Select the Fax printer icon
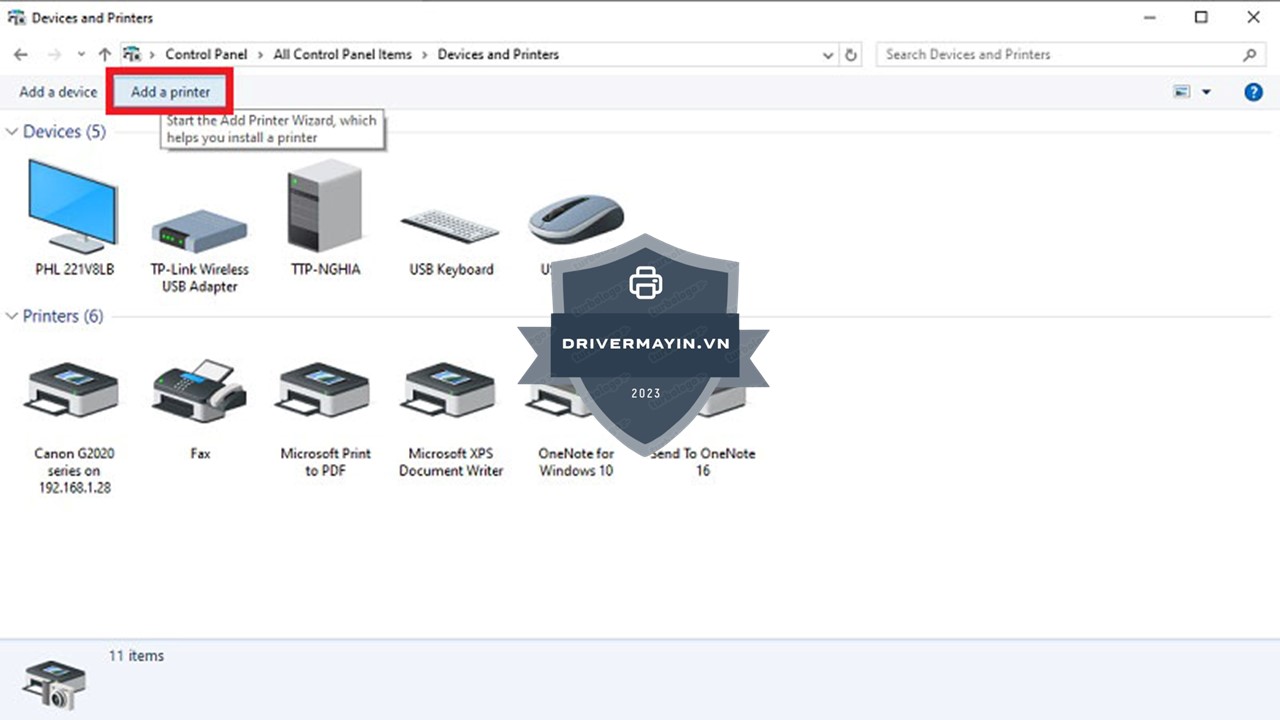Viewport: 1280px width, 720px height. pos(200,391)
